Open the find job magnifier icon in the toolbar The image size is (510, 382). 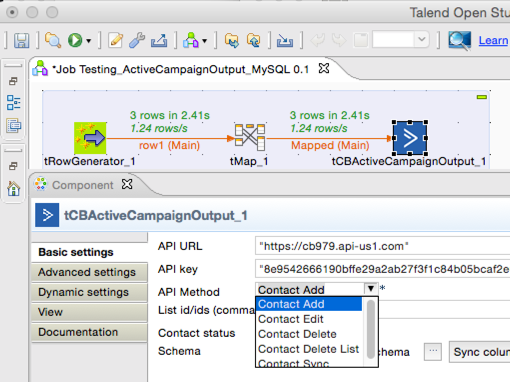(x=53, y=41)
